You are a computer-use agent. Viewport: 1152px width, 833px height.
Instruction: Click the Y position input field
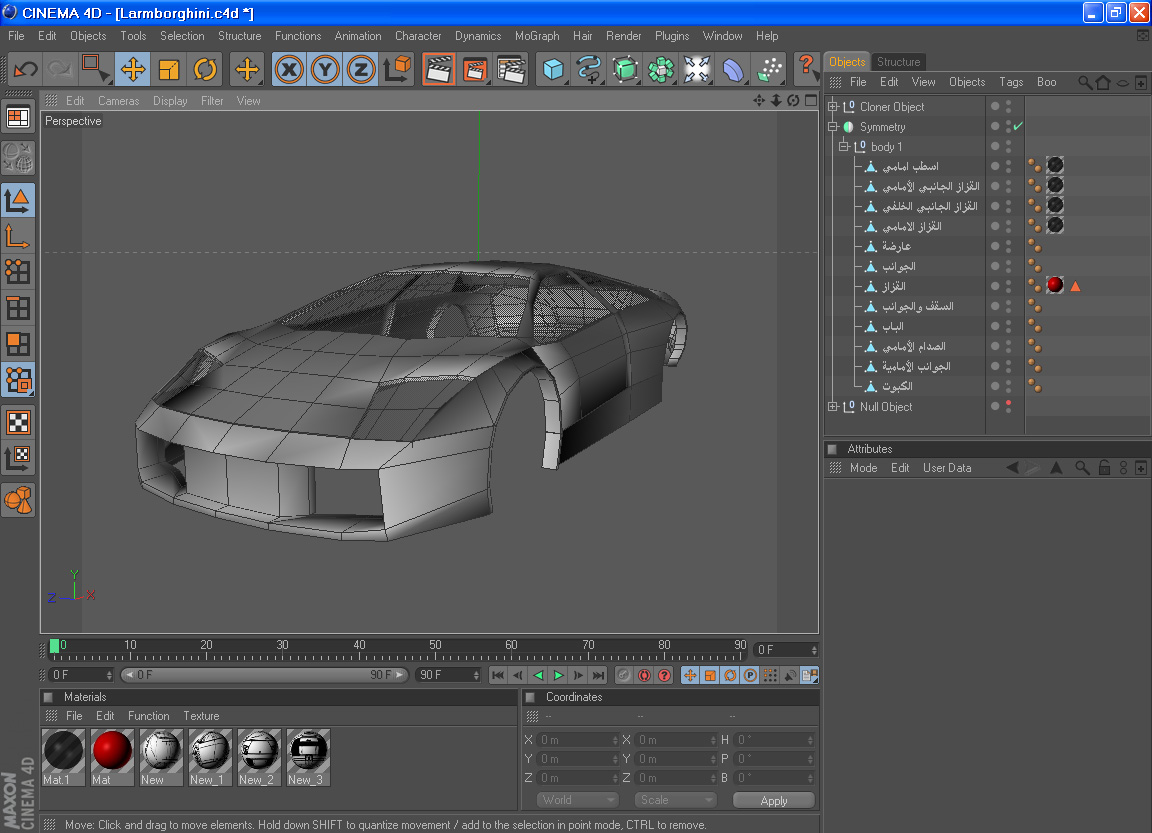575,759
